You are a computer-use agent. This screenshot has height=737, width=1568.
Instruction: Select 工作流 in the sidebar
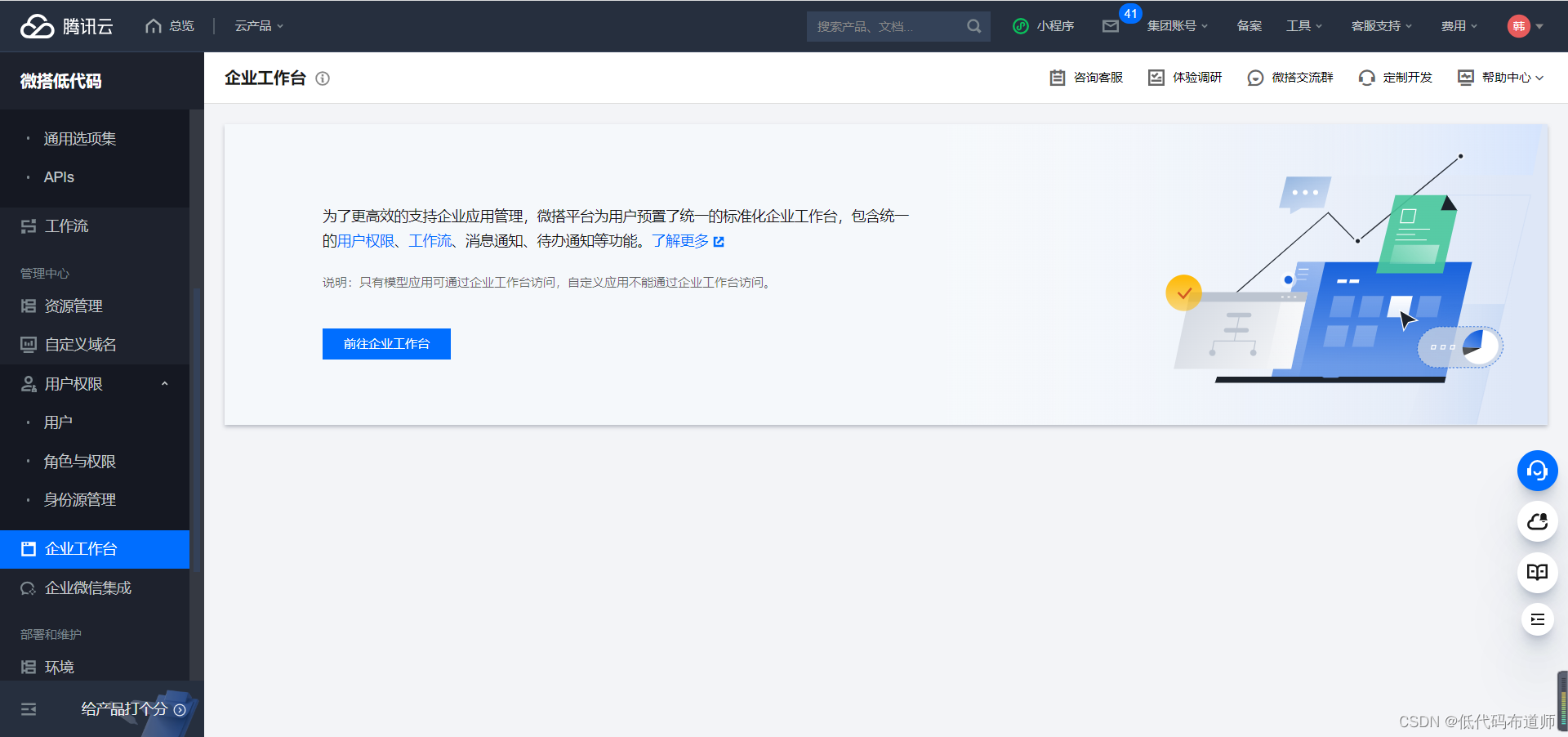pyautogui.click(x=65, y=226)
